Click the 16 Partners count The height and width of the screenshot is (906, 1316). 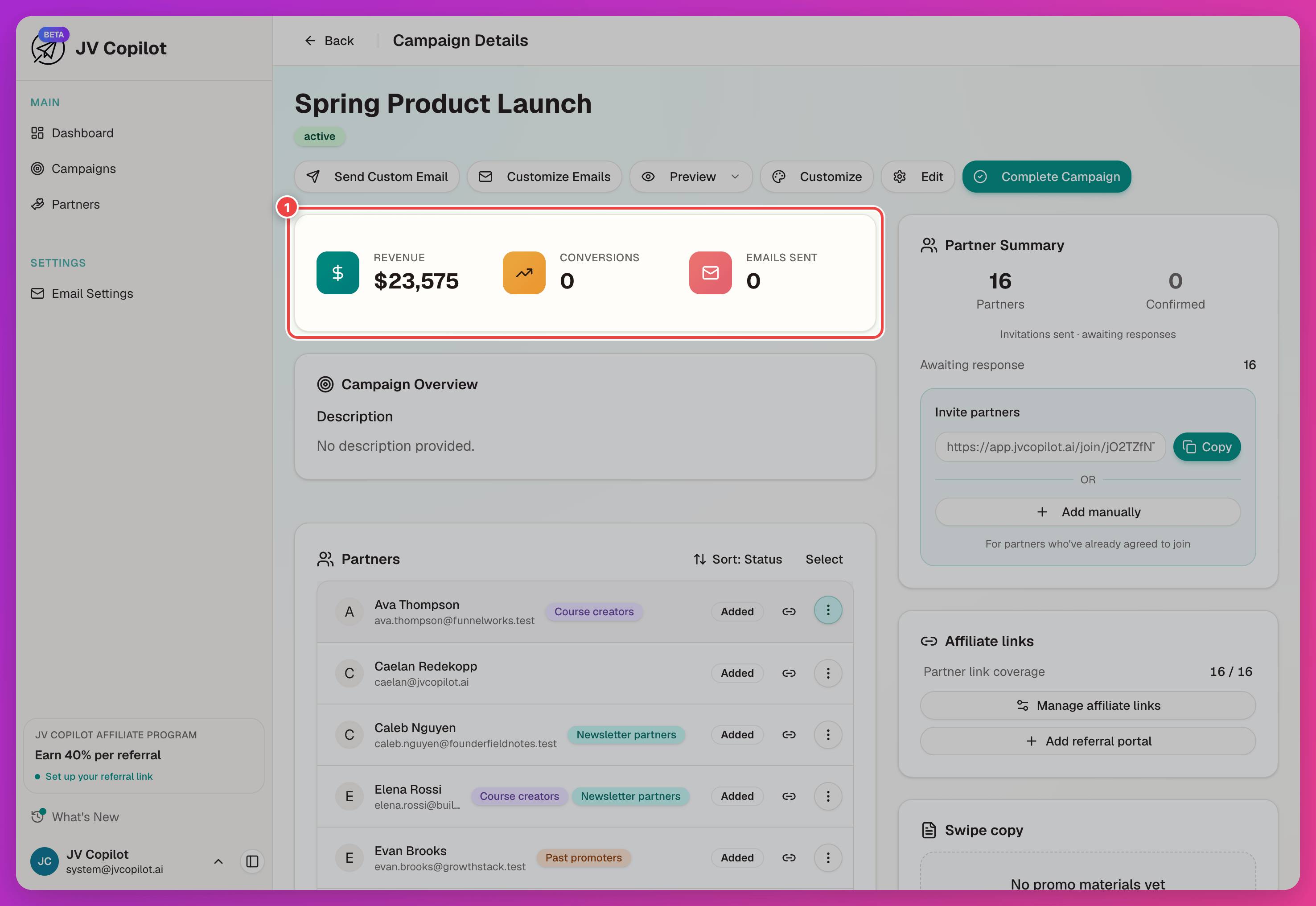(x=1000, y=281)
